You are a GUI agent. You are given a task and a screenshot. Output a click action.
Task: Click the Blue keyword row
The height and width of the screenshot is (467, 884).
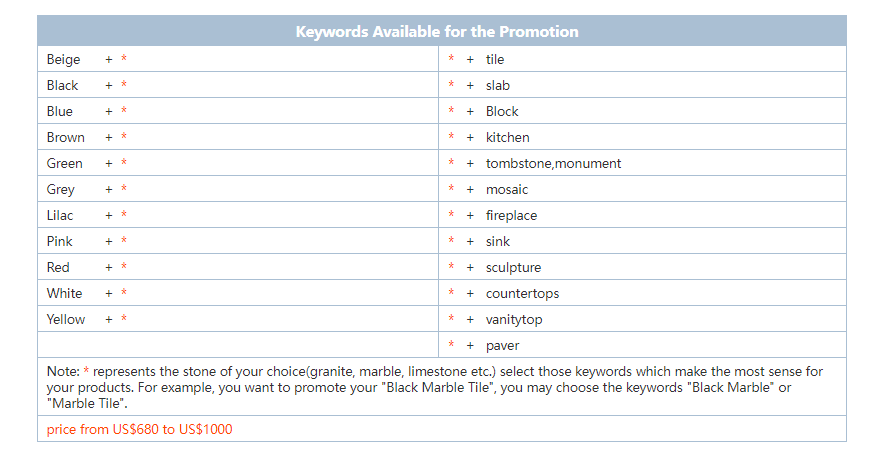[x=238, y=111]
